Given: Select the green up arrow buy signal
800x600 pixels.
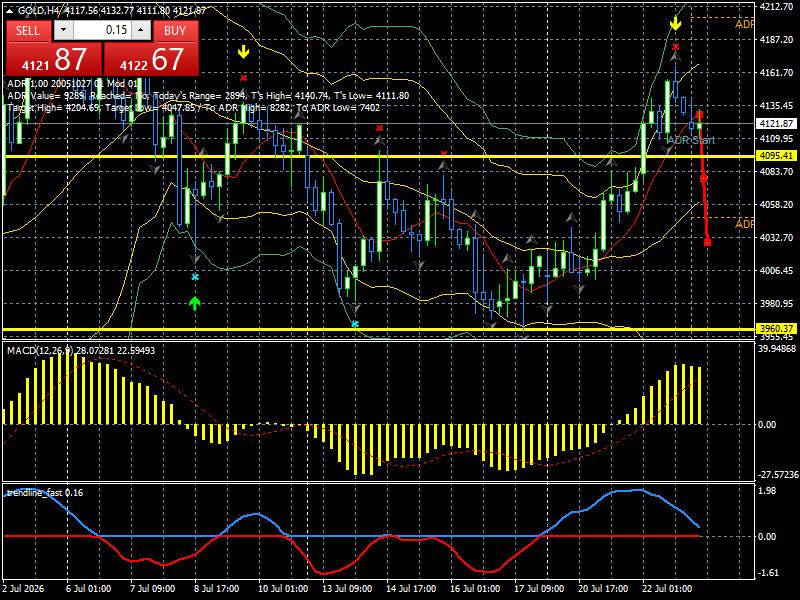Looking at the screenshot, I should pyautogui.click(x=194, y=303).
